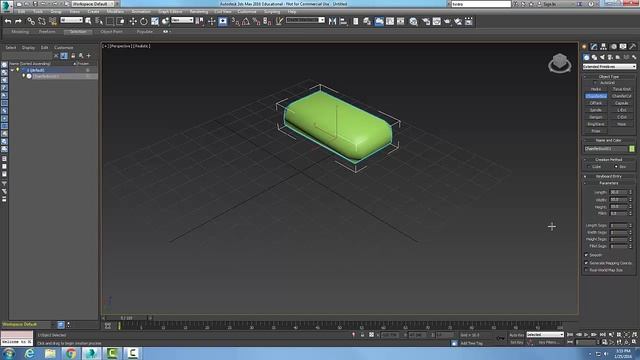This screenshot has height=360, width=640.
Task: Collapse the 0 (default) layer tree
Action: pos(12,70)
